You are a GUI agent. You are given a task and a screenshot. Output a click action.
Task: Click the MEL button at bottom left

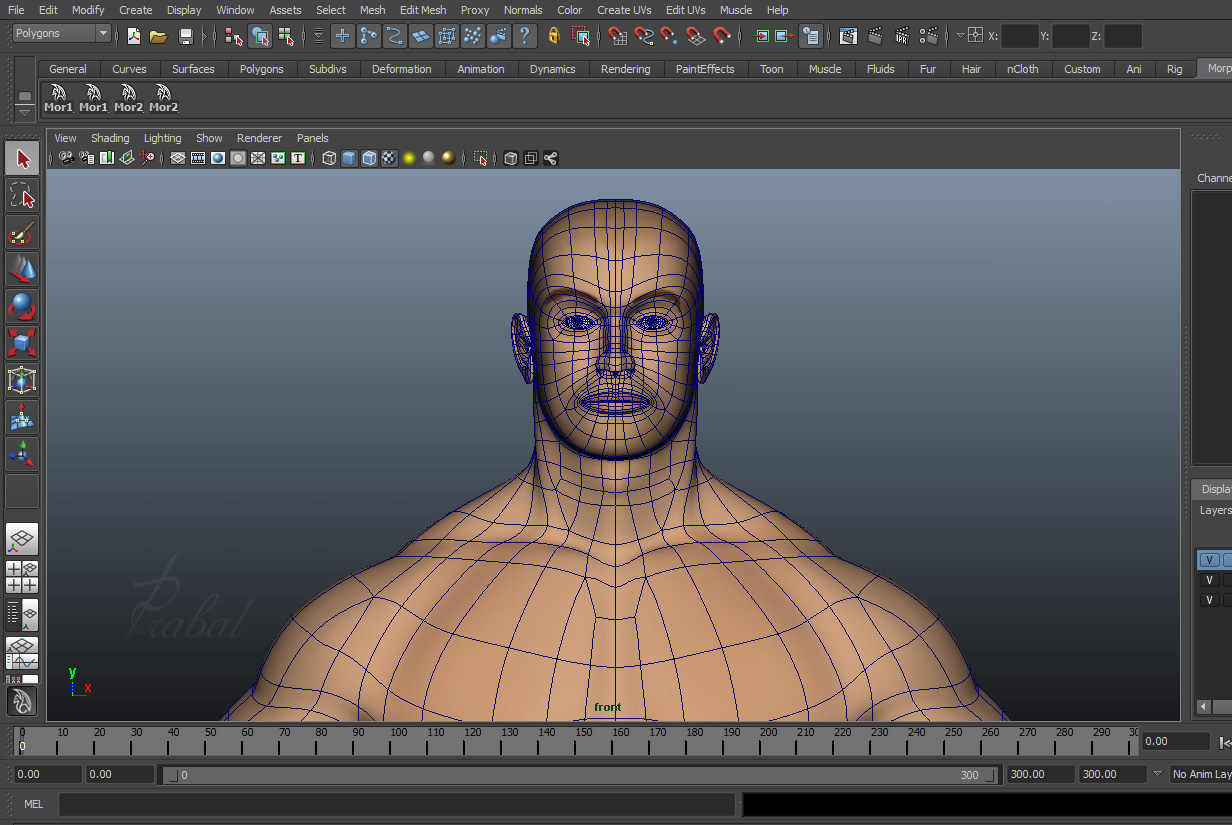pyautogui.click(x=33, y=804)
